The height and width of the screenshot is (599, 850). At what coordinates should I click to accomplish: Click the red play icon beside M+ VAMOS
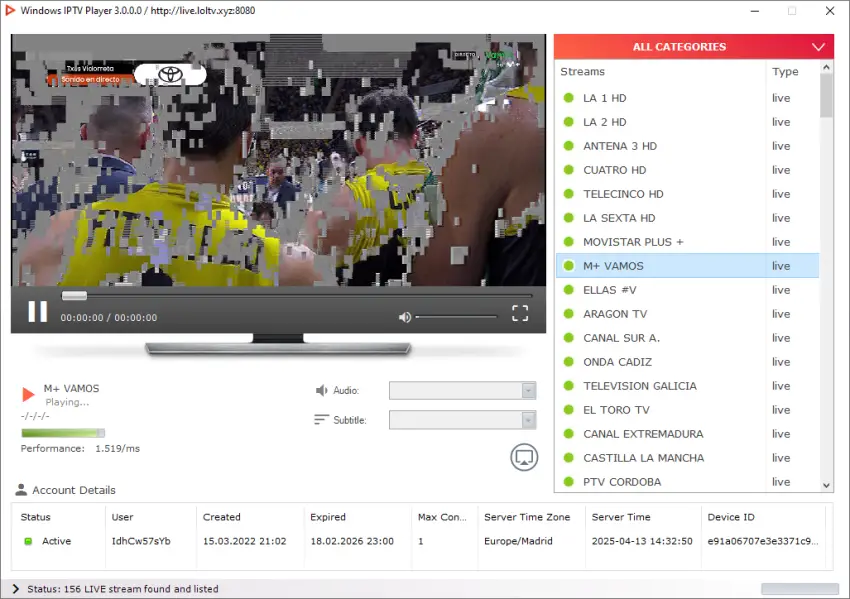[x=28, y=394]
